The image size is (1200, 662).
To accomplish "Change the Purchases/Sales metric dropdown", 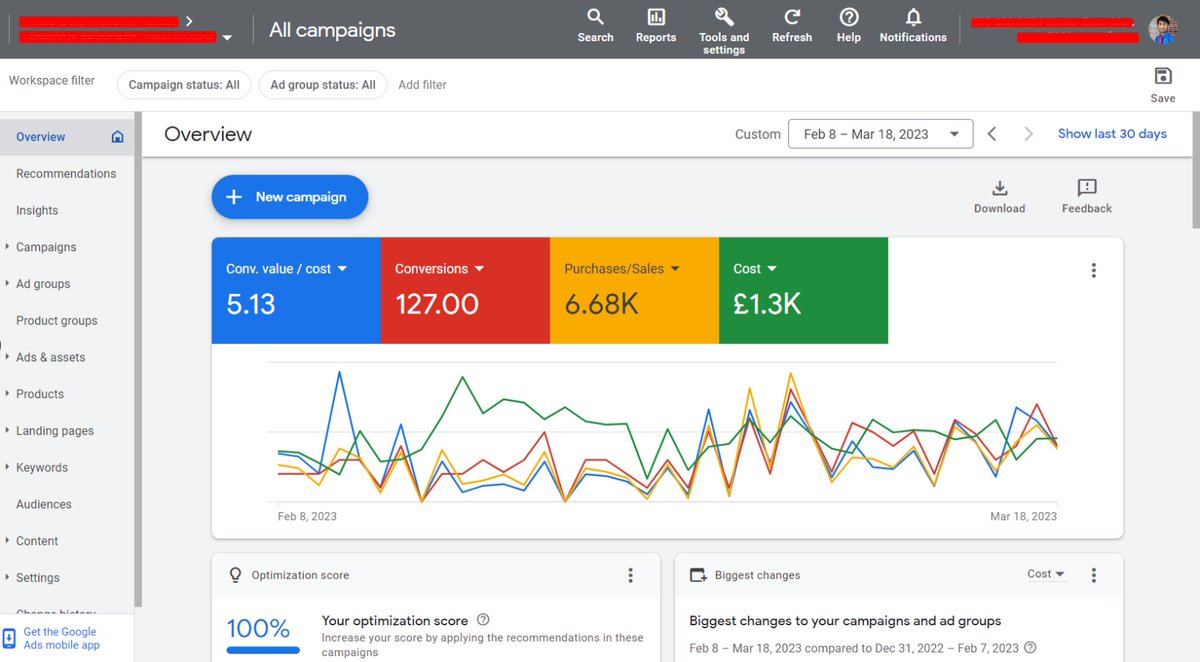I will point(621,269).
